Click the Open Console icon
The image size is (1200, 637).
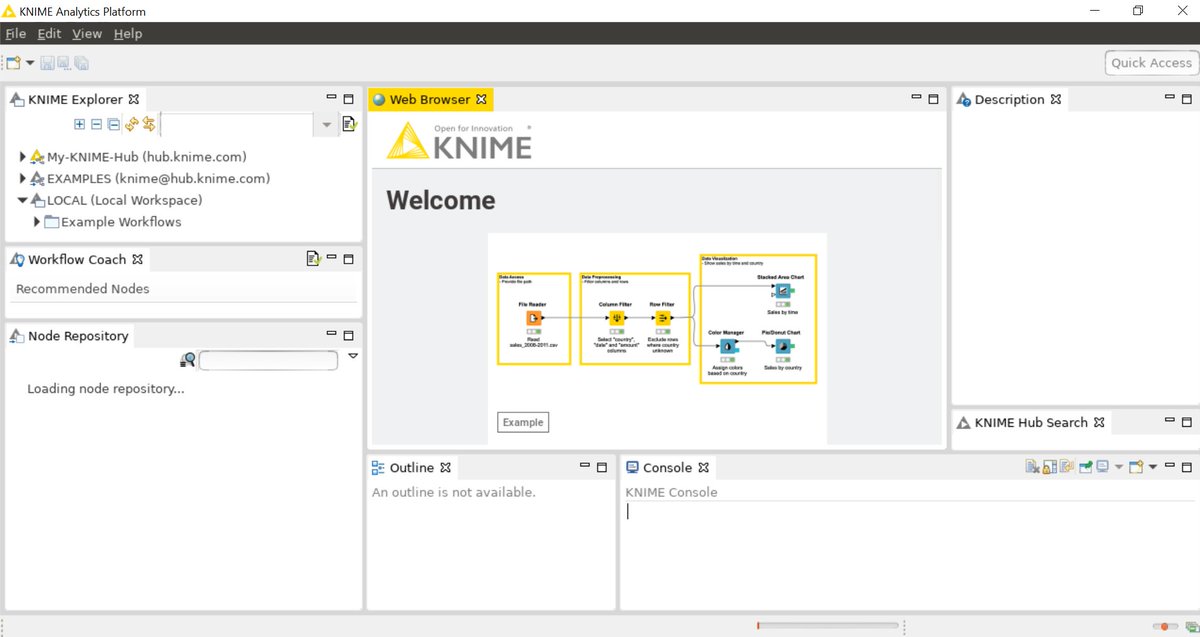(x=1136, y=467)
